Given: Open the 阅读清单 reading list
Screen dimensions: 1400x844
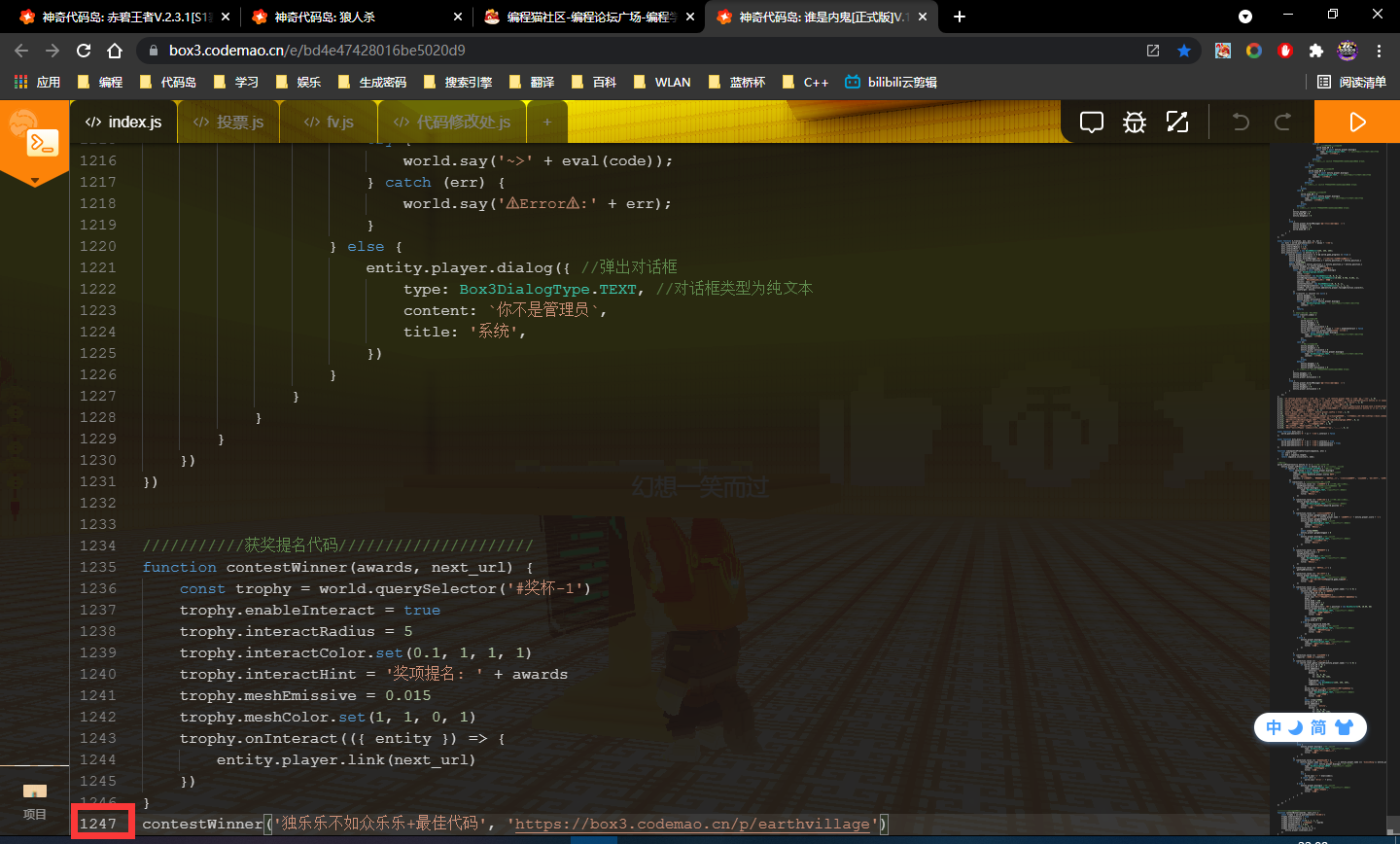Looking at the screenshot, I should 1351,83.
